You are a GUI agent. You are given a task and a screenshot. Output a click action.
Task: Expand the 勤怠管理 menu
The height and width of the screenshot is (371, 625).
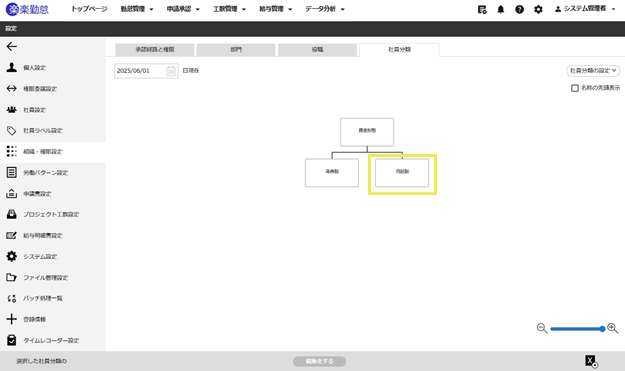137,9
